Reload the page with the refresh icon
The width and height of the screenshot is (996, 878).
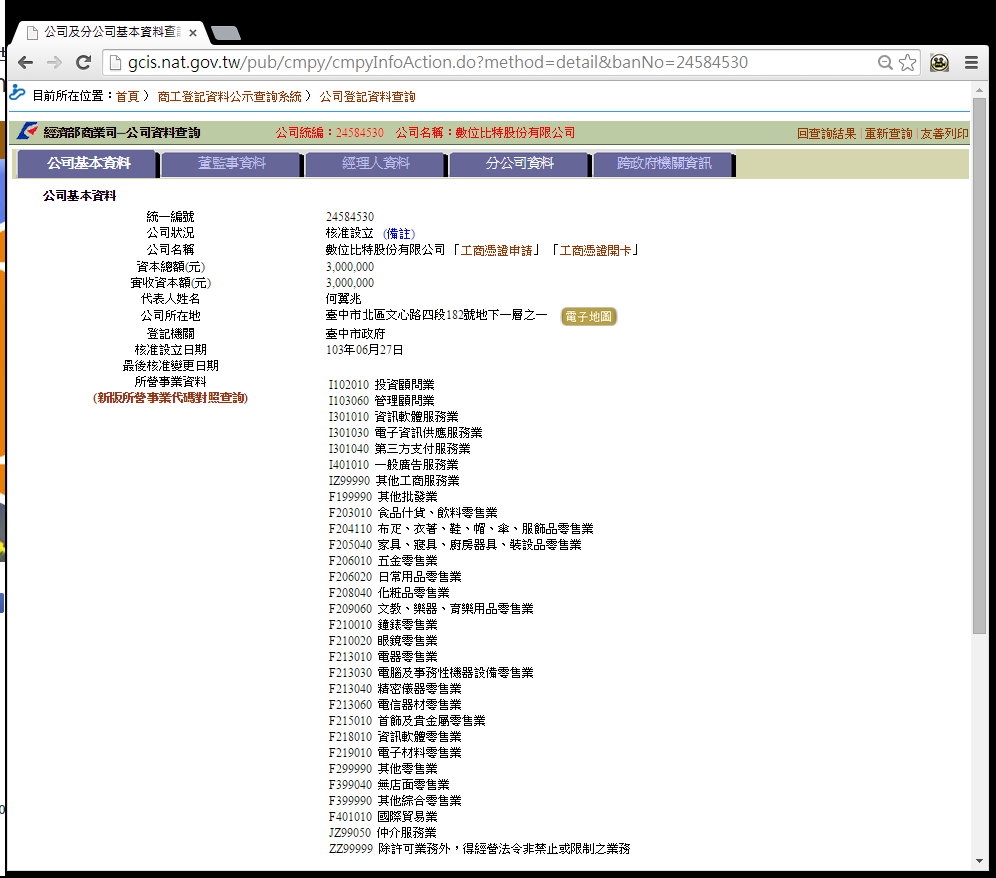click(x=83, y=62)
